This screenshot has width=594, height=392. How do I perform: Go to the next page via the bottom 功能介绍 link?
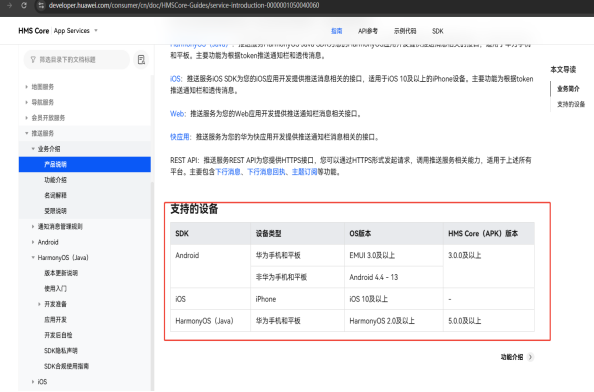click(x=512, y=357)
